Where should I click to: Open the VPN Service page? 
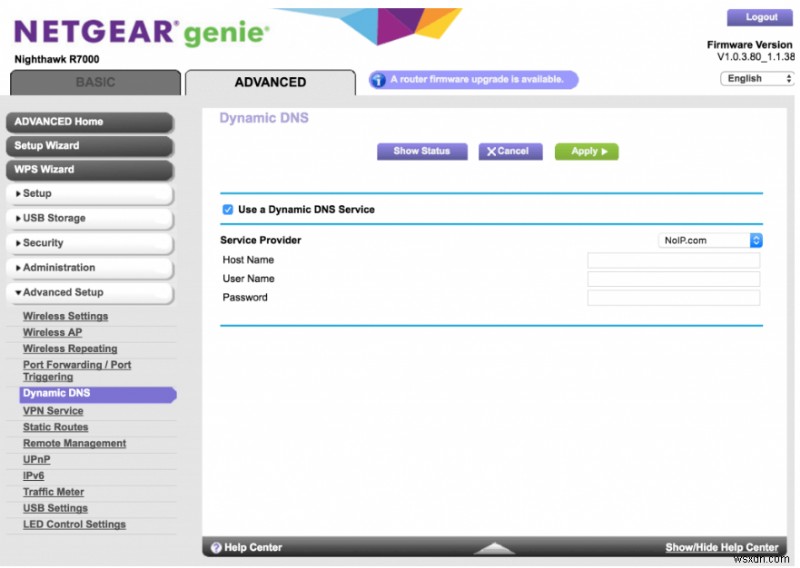53,411
